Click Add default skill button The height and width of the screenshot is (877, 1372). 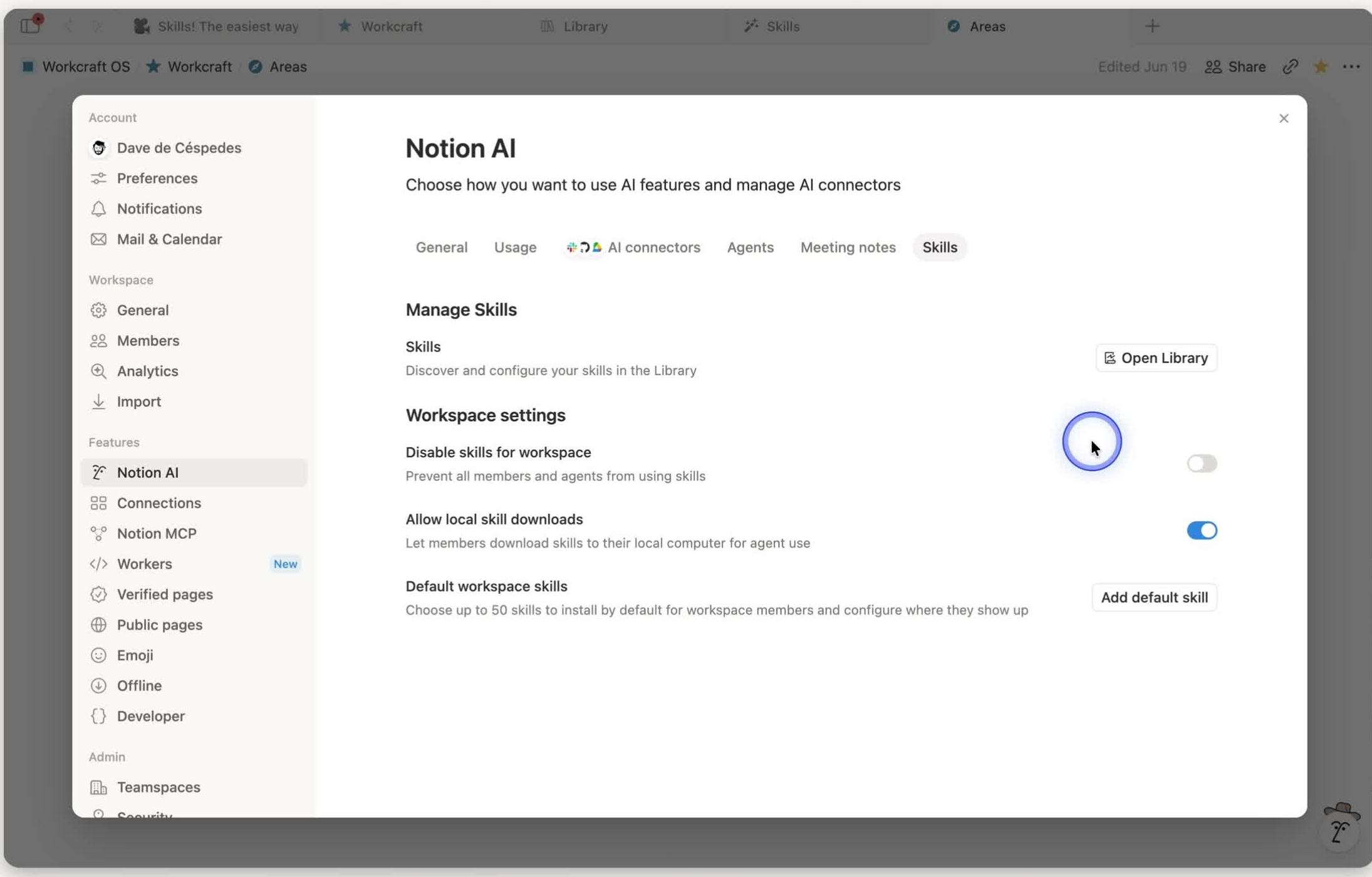1154,598
